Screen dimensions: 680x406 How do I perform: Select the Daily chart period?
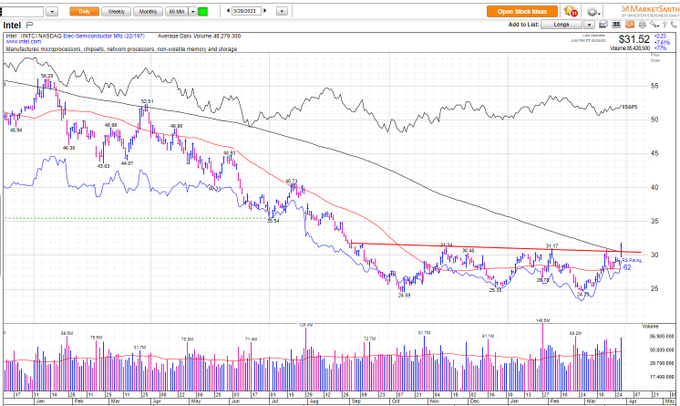(x=84, y=12)
